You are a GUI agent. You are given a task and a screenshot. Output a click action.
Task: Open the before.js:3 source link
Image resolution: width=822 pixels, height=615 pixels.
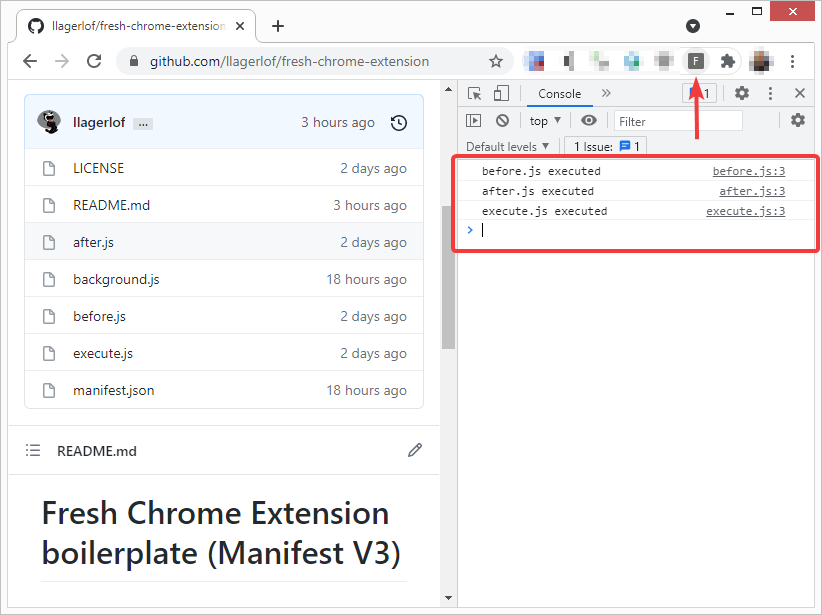(749, 171)
